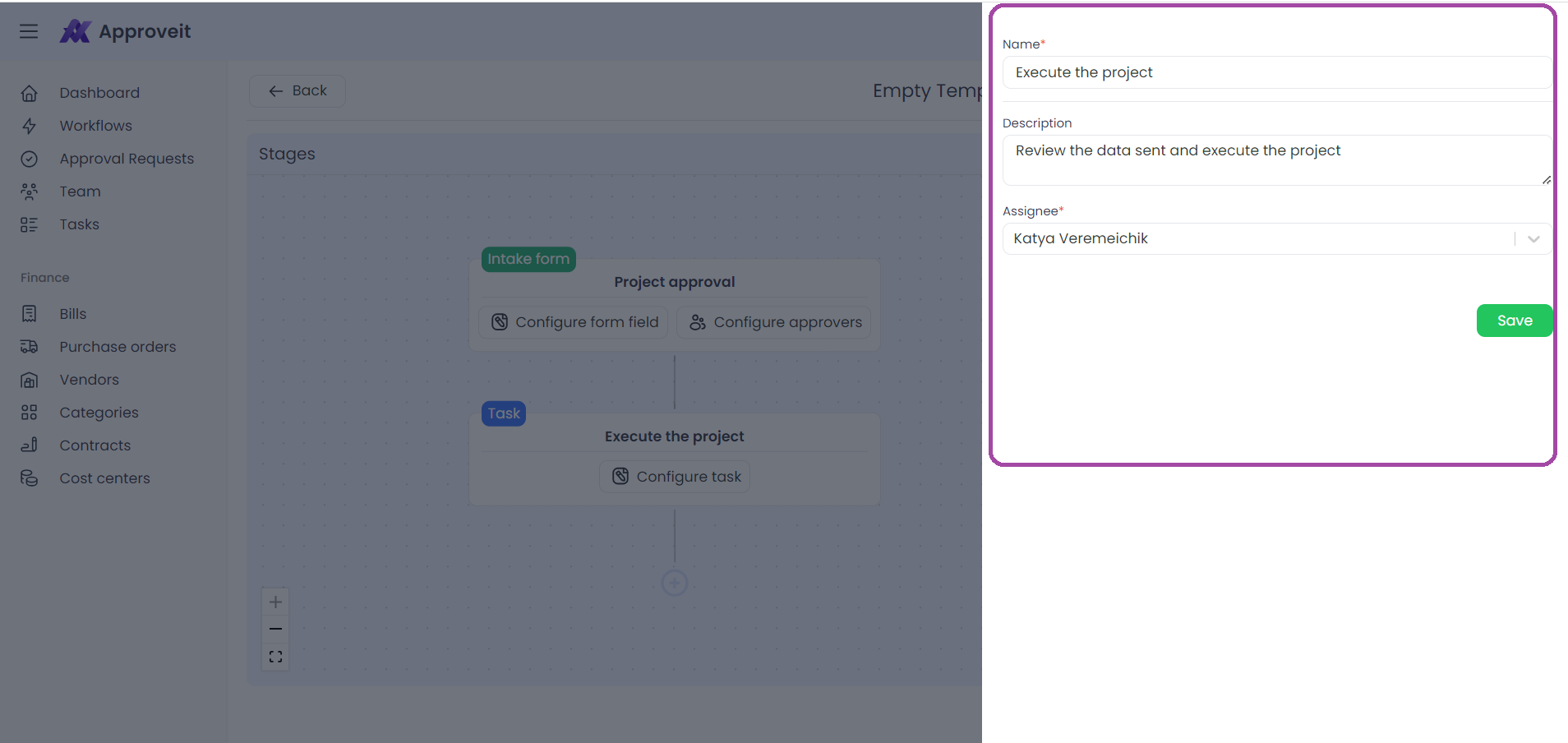1568x743 pixels.
Task: Open Purchase orders under Finance
Action: (x=118, y=347)
